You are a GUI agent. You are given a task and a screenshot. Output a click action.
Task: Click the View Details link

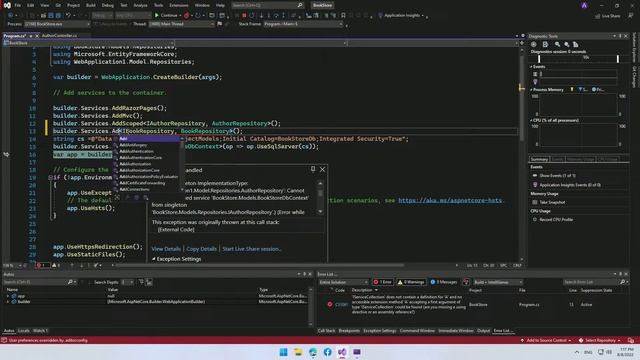click(166, 249)
